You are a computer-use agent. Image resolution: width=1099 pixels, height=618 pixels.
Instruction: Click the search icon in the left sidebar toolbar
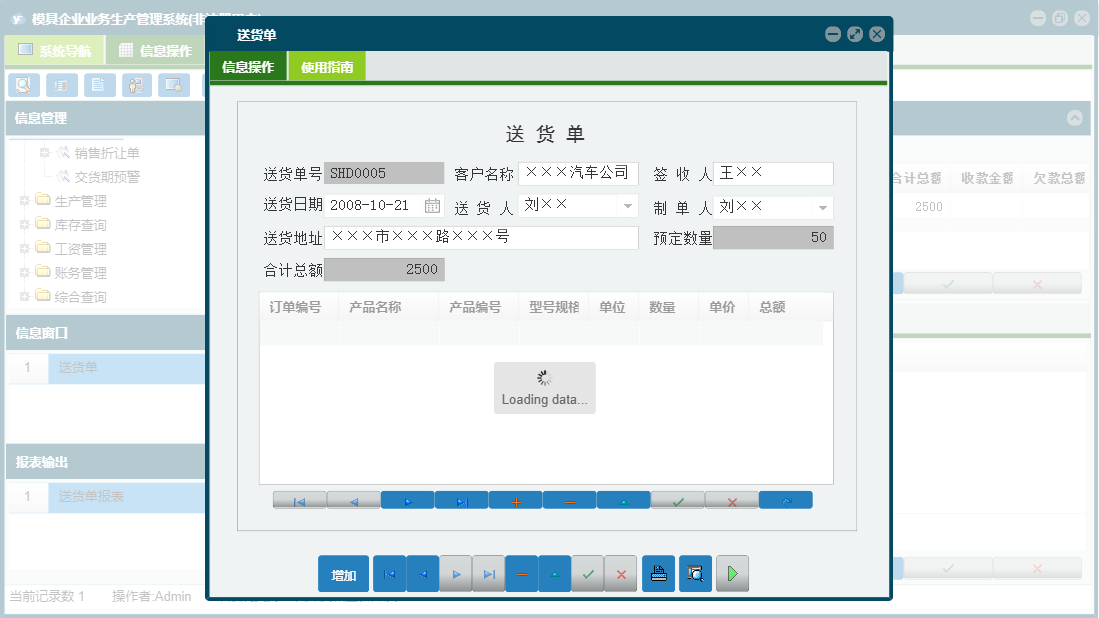pos(22,85)
